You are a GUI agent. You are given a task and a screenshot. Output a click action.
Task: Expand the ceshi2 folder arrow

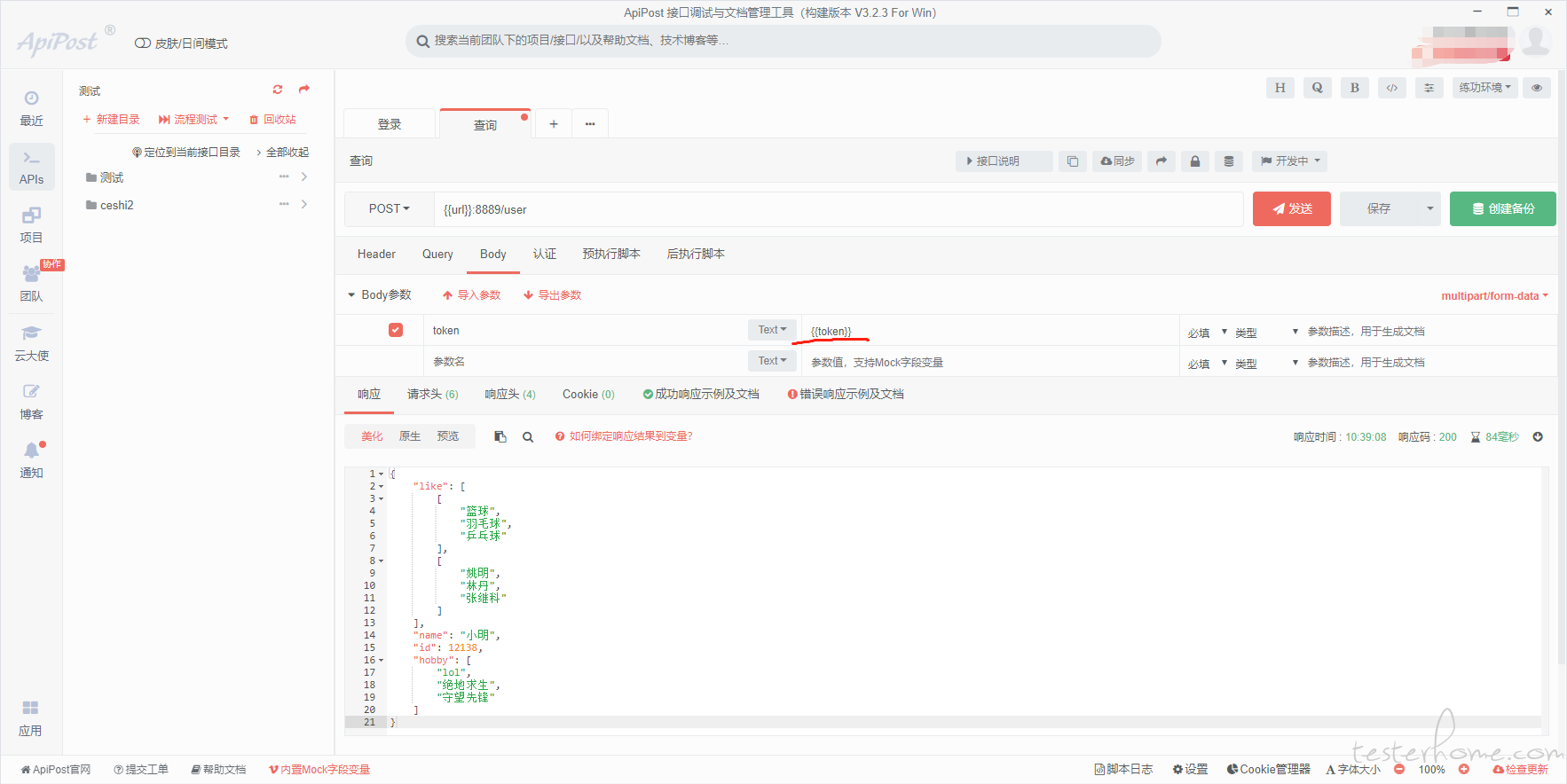pos(304,205)
